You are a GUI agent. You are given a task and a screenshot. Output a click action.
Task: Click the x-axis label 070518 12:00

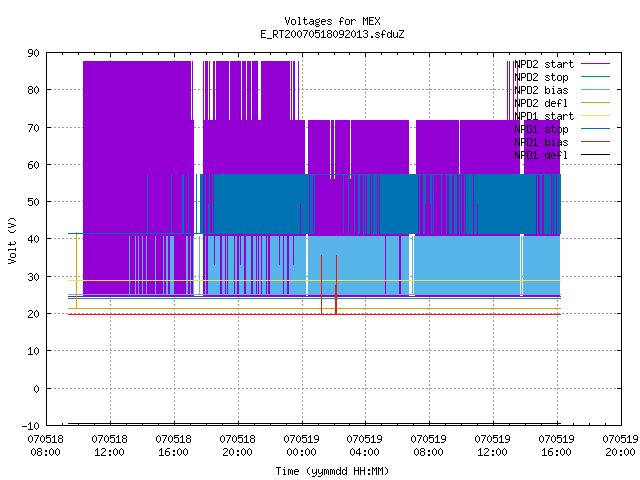[110, 446]
